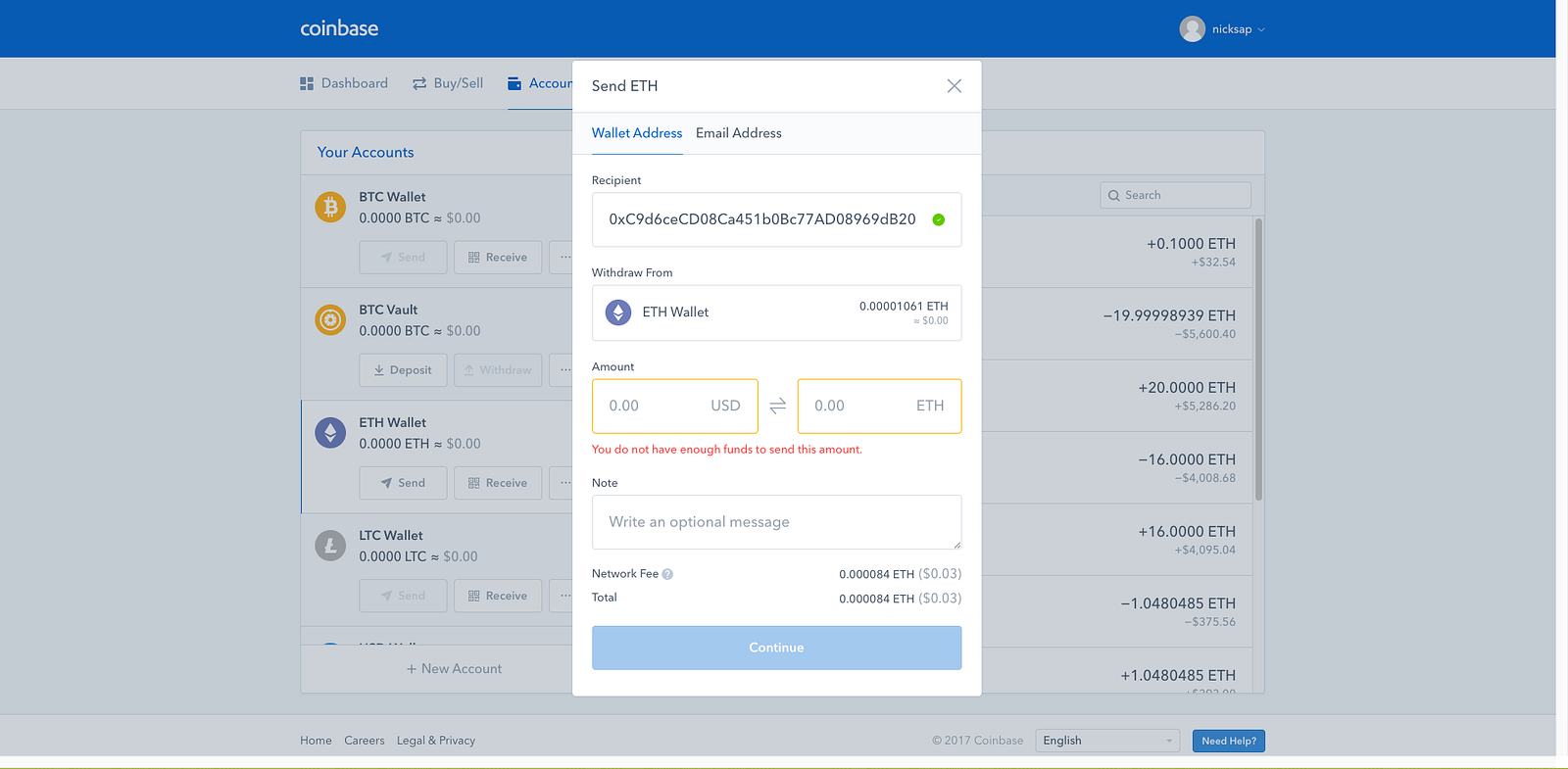This screenshot has width=1568, height=769.
Task: Open the English language dropdown
Action: point(1106,741)
